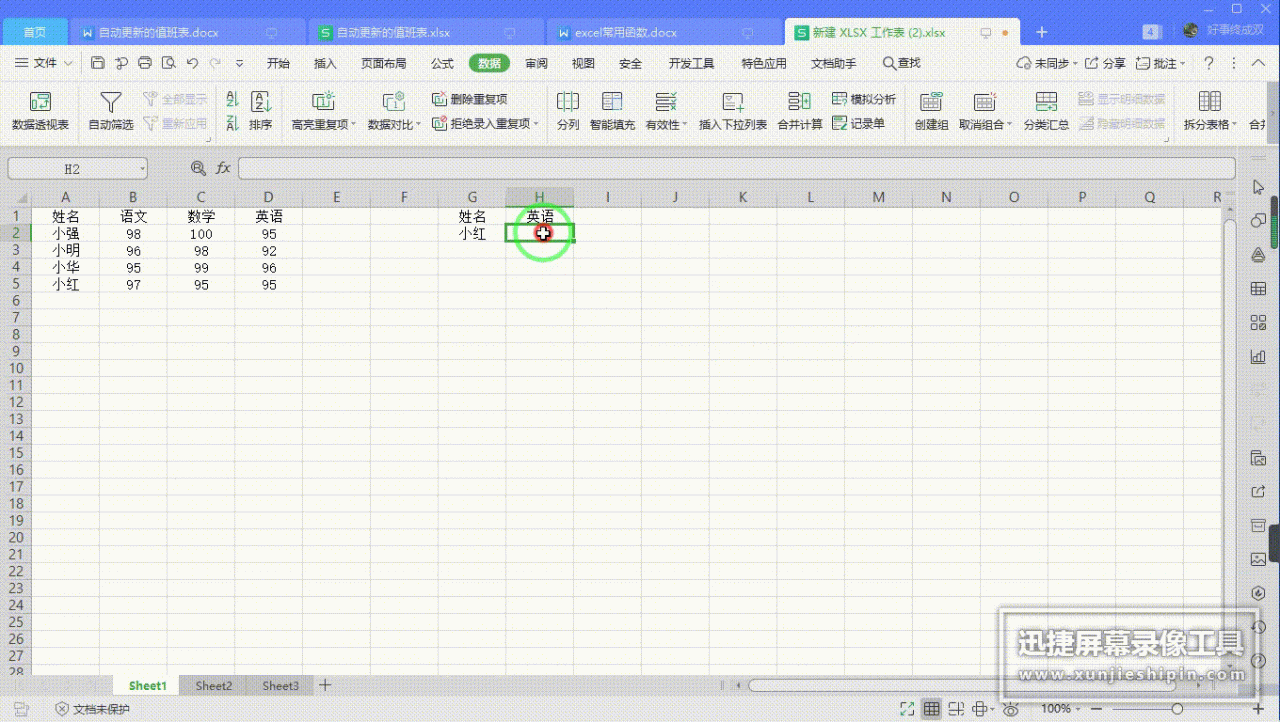1280x722 pixels.
Task: Expand the 文件 menu arrow
Action: click(68, 63)
